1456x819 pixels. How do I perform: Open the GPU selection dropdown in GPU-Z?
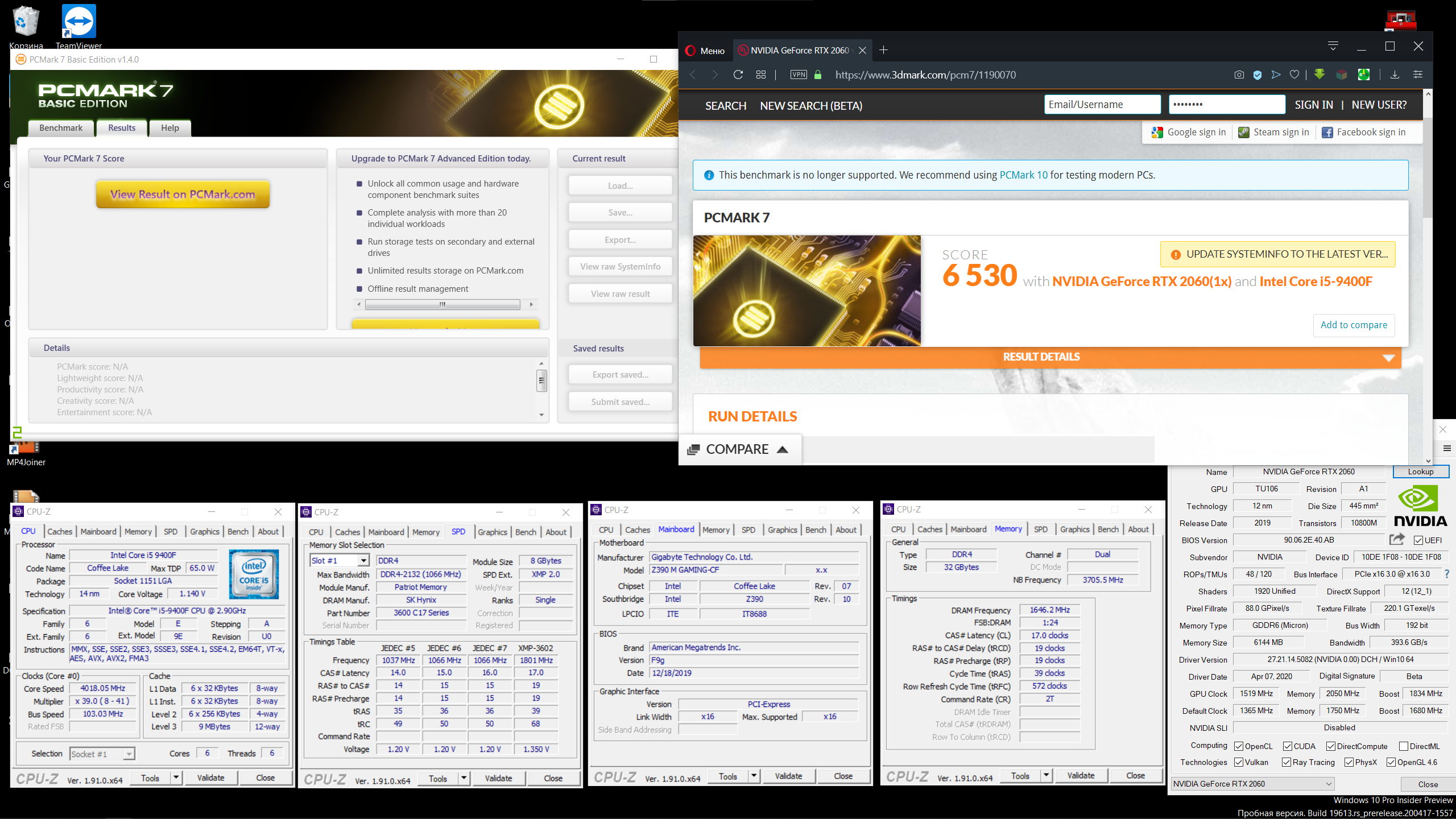click(x=1253, y=784)
